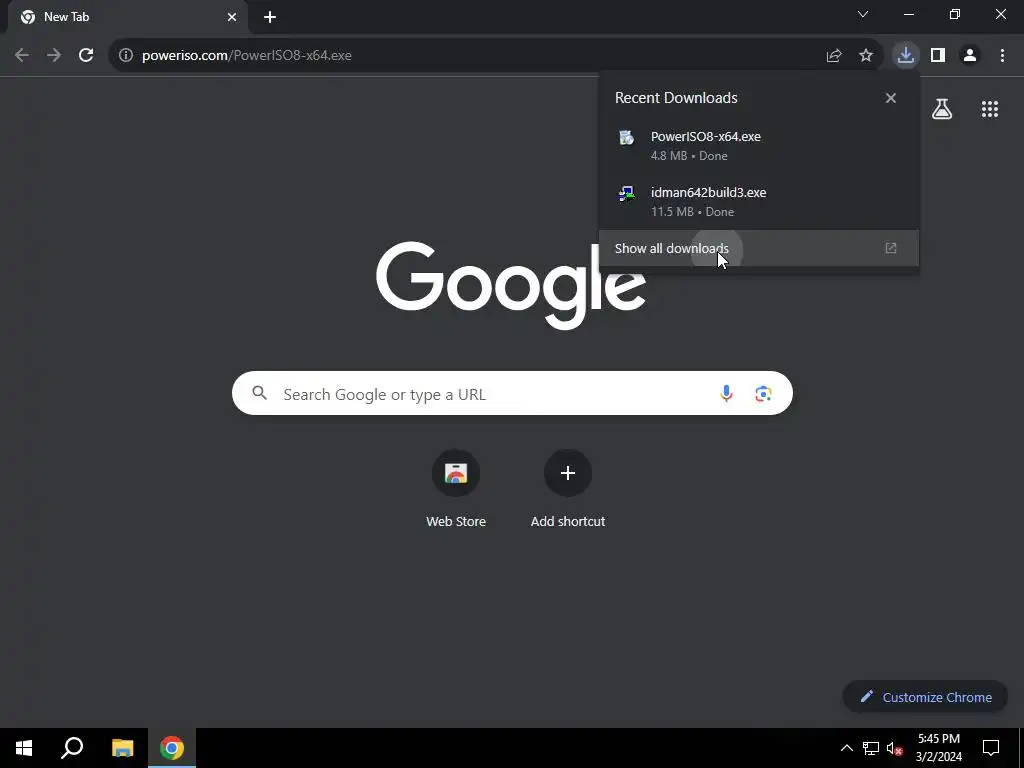Open the profile avatar menu
This screenshot has width=1024, height=768.
[x=970, y=56]
